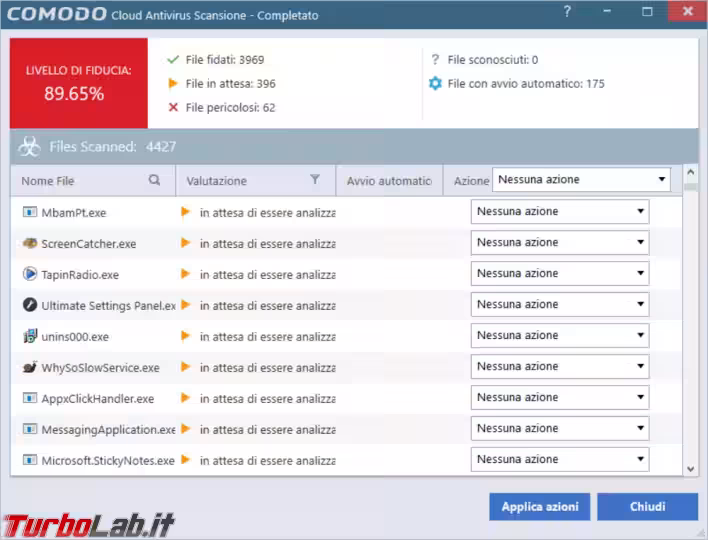Screen dimensions: 708x540
Task: Click the search icon in Nome File header
Action: [x=154, y=180]
